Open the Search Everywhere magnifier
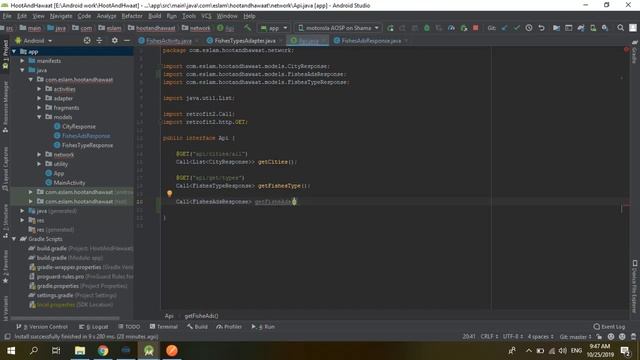 pyautogui.click(x=620, y=28)
